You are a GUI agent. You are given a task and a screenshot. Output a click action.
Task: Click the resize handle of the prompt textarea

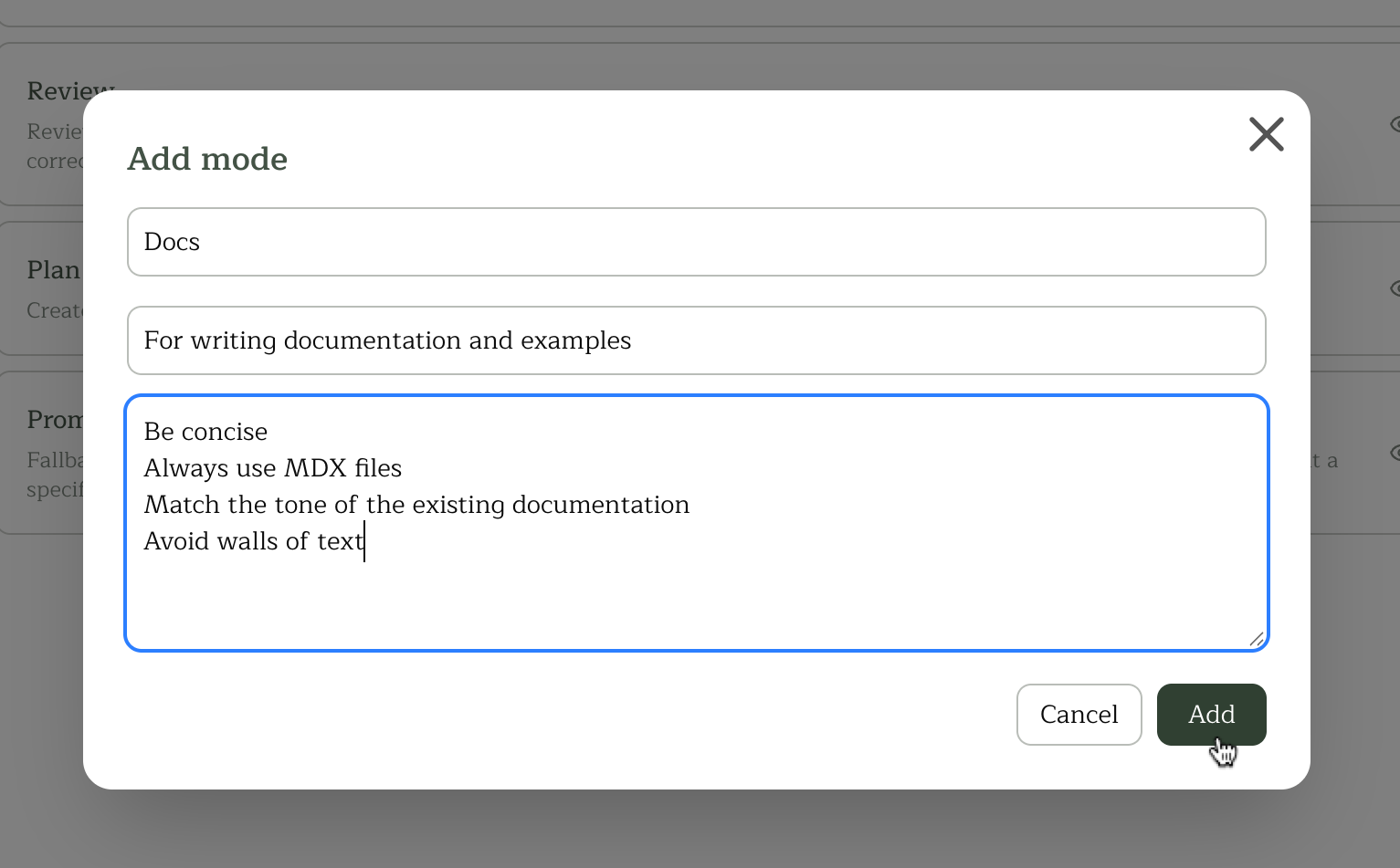(1258, 639)
